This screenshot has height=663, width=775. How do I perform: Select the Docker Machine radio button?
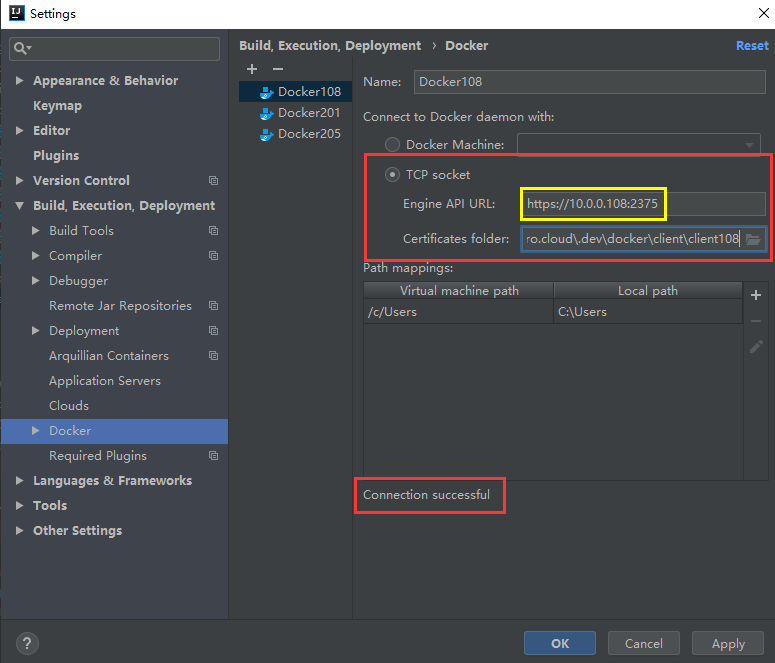[x=392, y=145]
